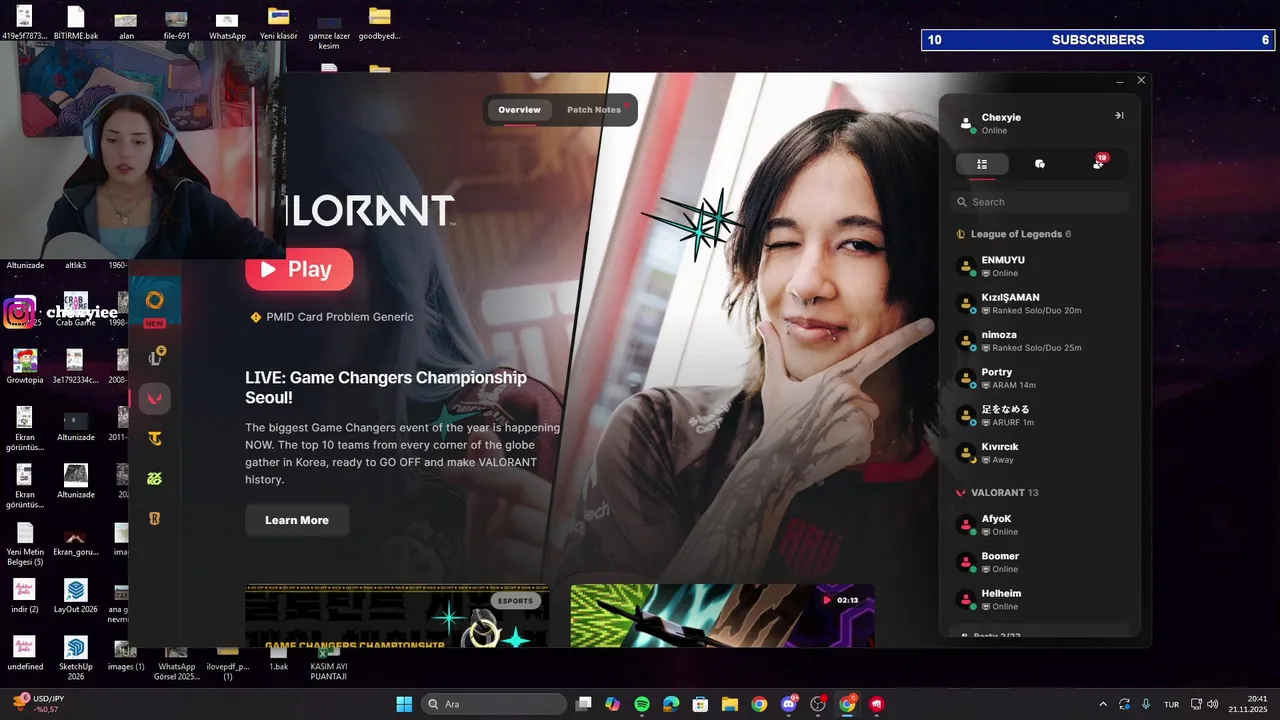Select friend Kıvırcık who is Away
1280x720 pixels.
(x=1040, y=453)
